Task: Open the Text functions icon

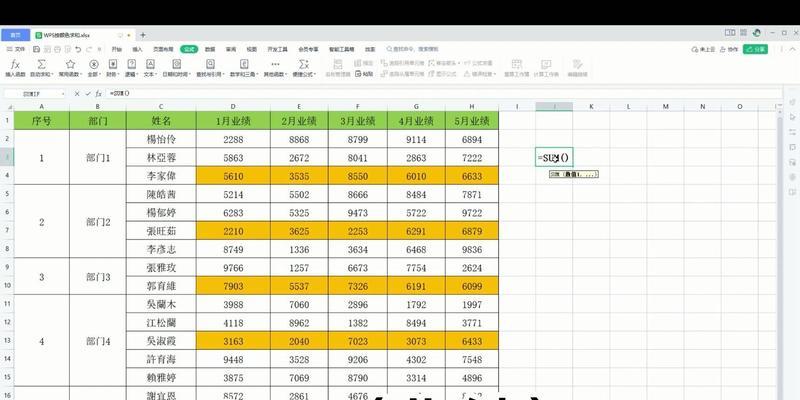Action: tap(150, 64)
